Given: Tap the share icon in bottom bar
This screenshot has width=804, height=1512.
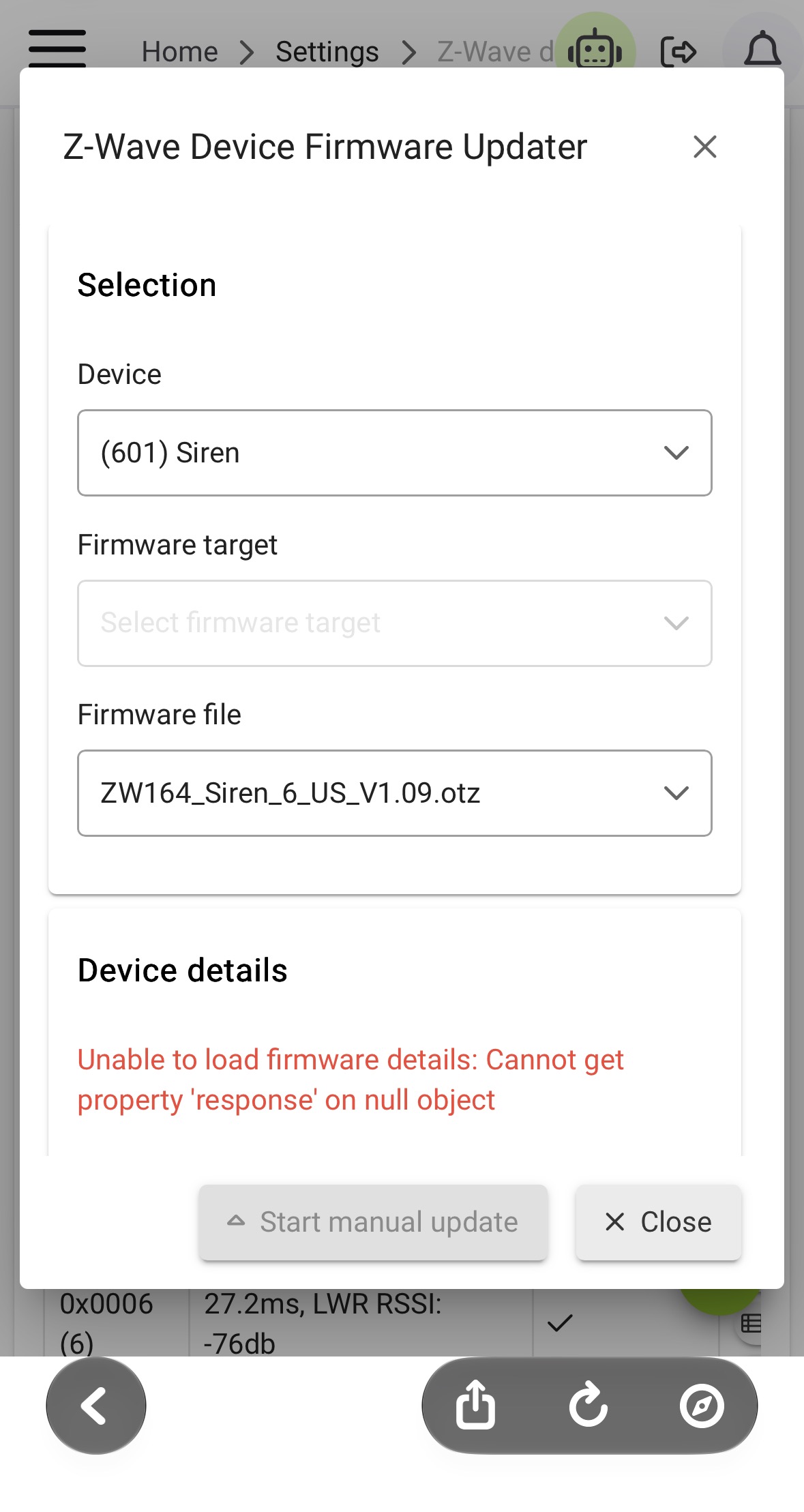Looking at the screenshot, I should tap(475, 1405).
